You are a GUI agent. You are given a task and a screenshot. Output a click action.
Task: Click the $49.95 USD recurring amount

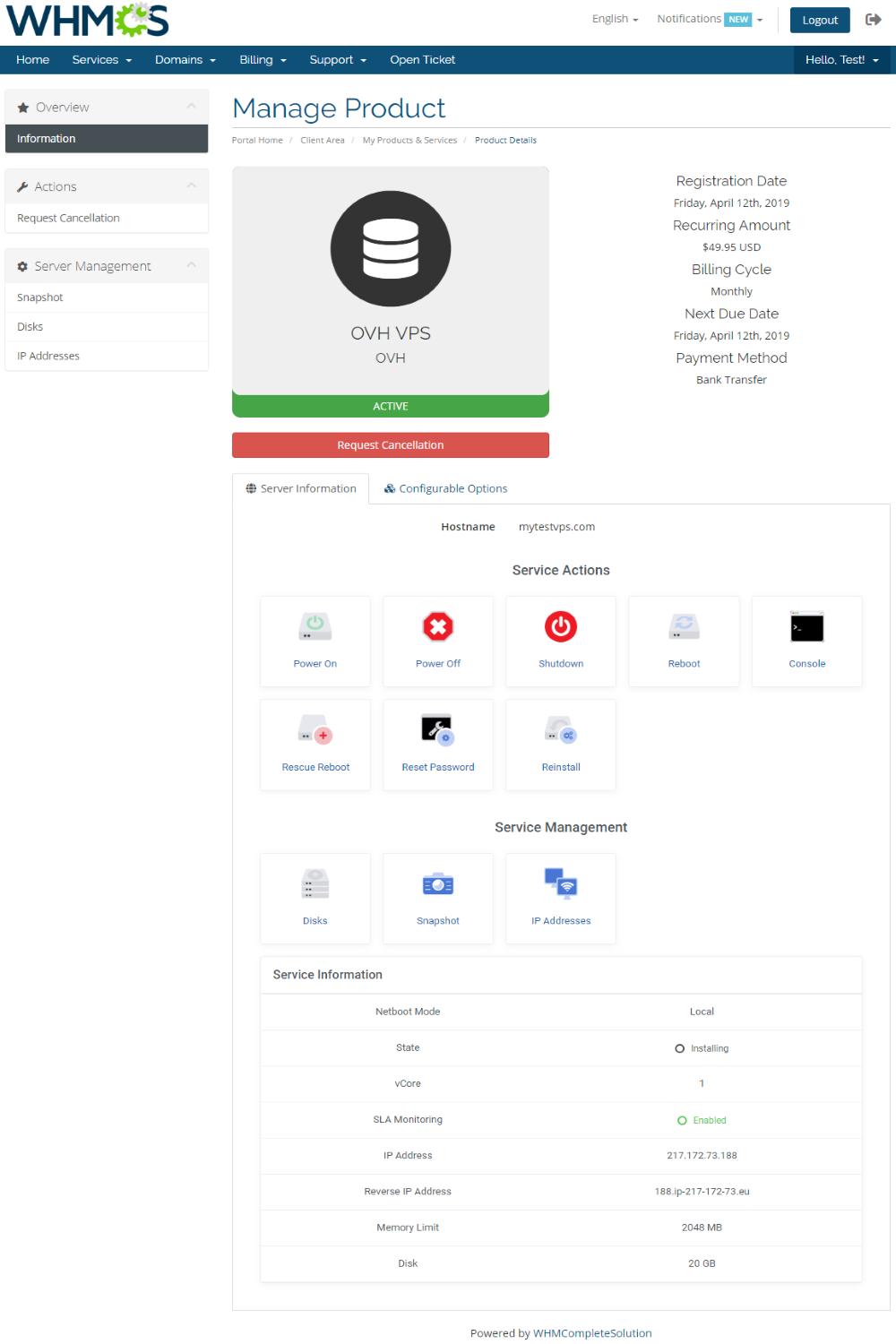point(731,247)
